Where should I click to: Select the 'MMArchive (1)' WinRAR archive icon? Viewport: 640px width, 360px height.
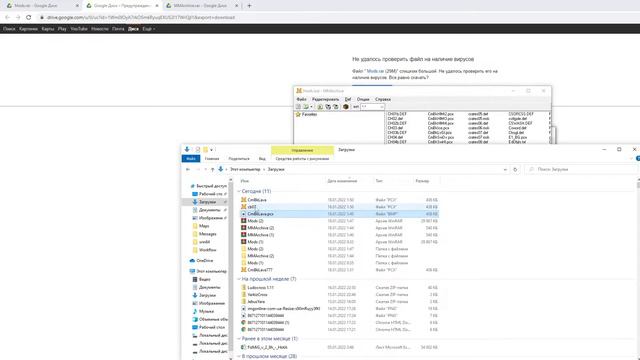coord(244,235)
